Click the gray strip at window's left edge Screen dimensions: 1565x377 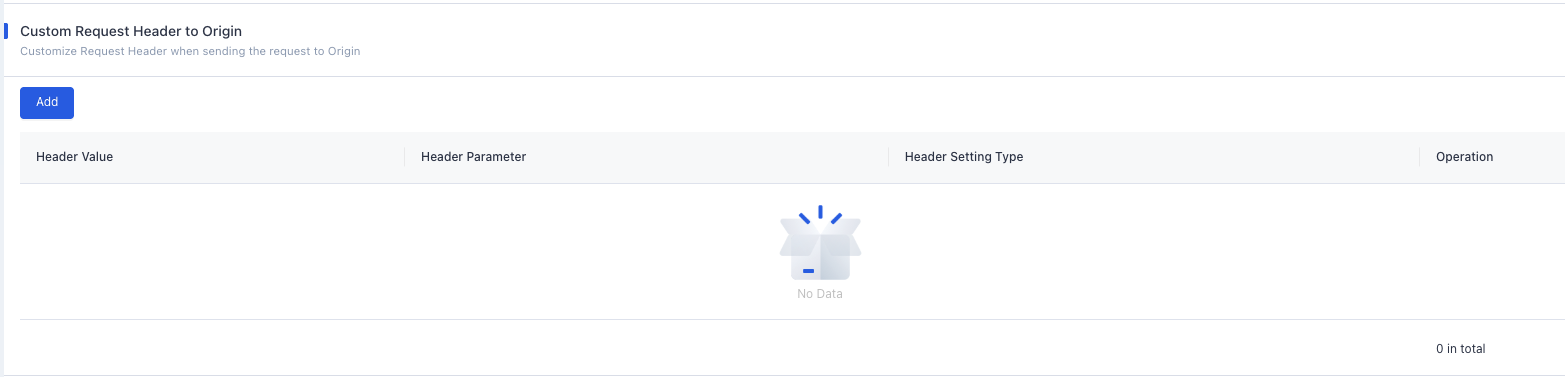click(x=2, y=188)
